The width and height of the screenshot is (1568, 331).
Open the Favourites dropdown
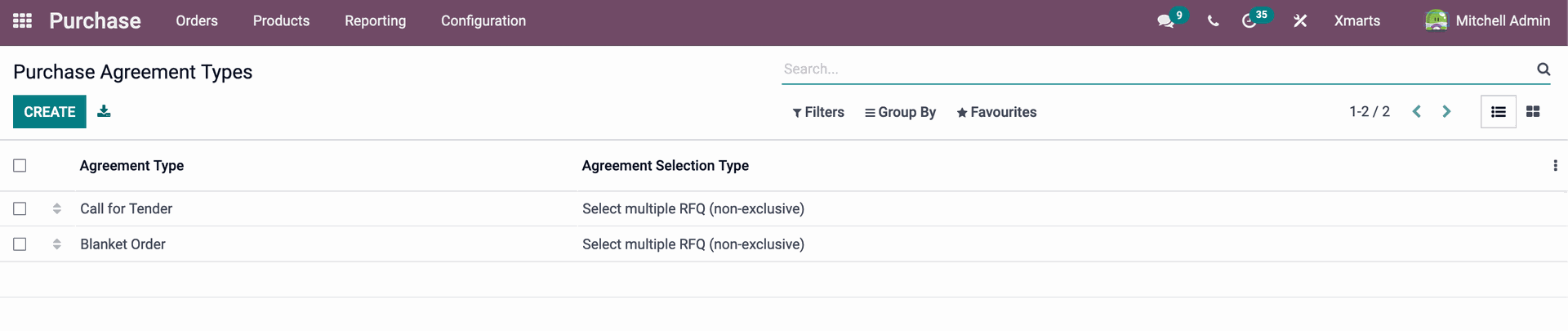[996, 113]
